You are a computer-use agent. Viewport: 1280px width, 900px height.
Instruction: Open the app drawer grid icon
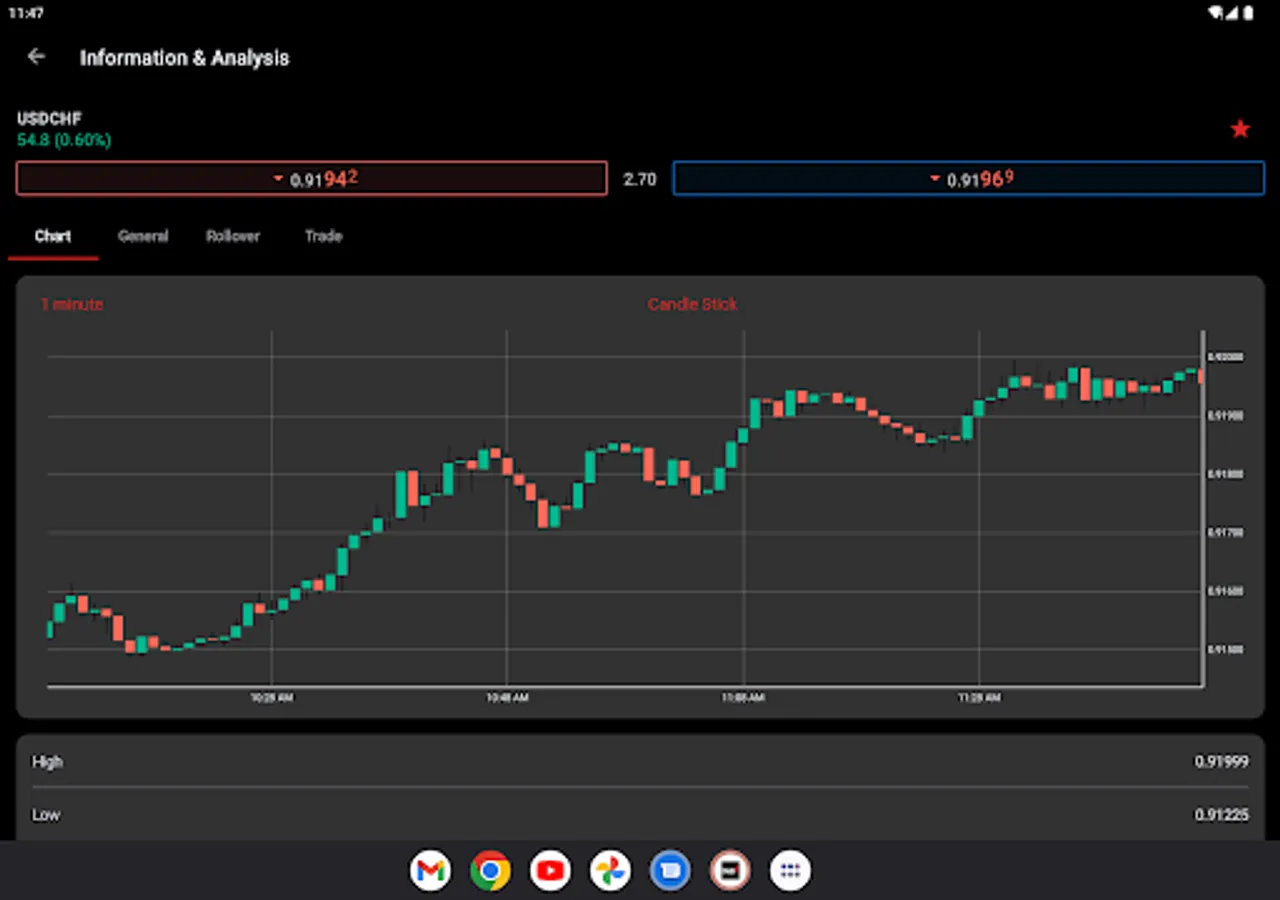coord(790,871)
